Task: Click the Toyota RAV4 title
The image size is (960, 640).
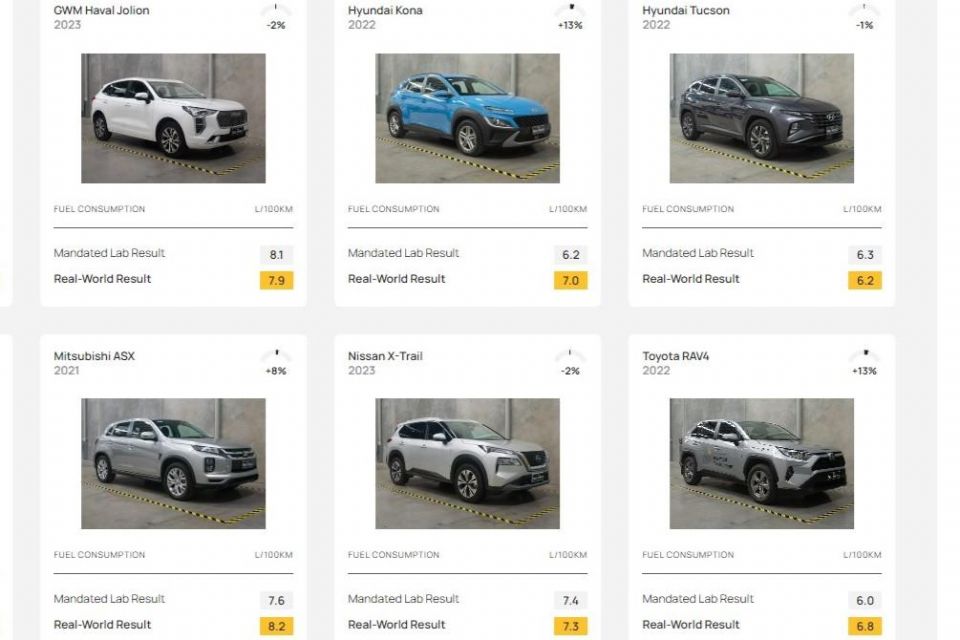Action: tap(675, 356)
